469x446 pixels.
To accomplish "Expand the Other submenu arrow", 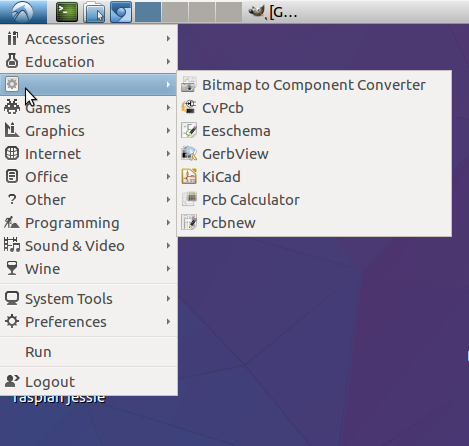I will [x=168, y=200].
